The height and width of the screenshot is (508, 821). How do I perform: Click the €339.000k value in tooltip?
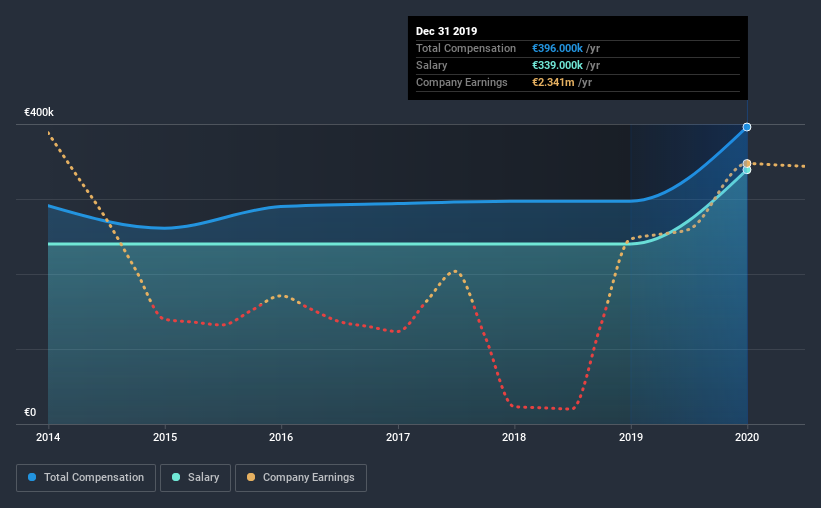coord(557,65)
